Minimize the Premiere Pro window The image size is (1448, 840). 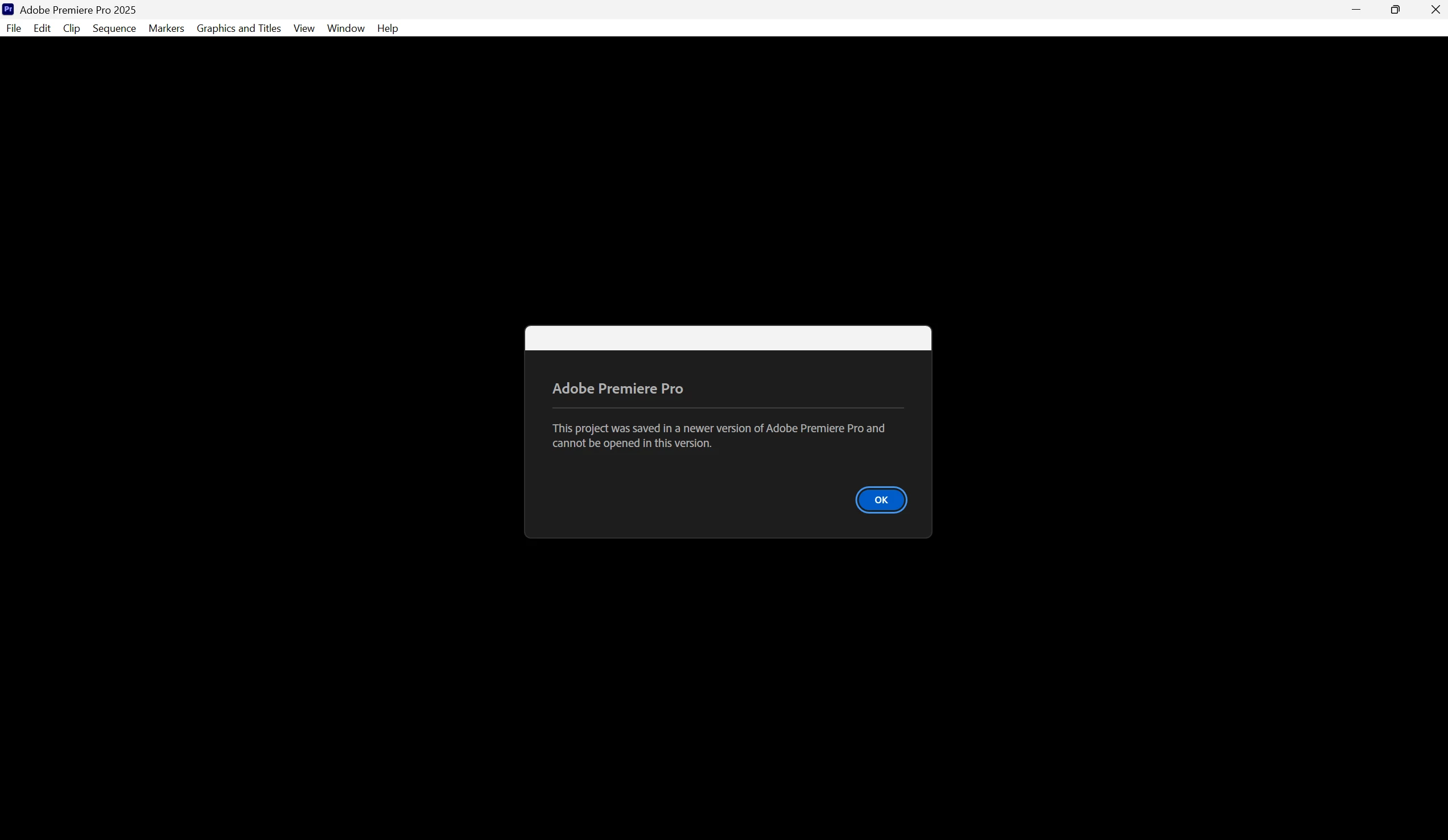1356,9
